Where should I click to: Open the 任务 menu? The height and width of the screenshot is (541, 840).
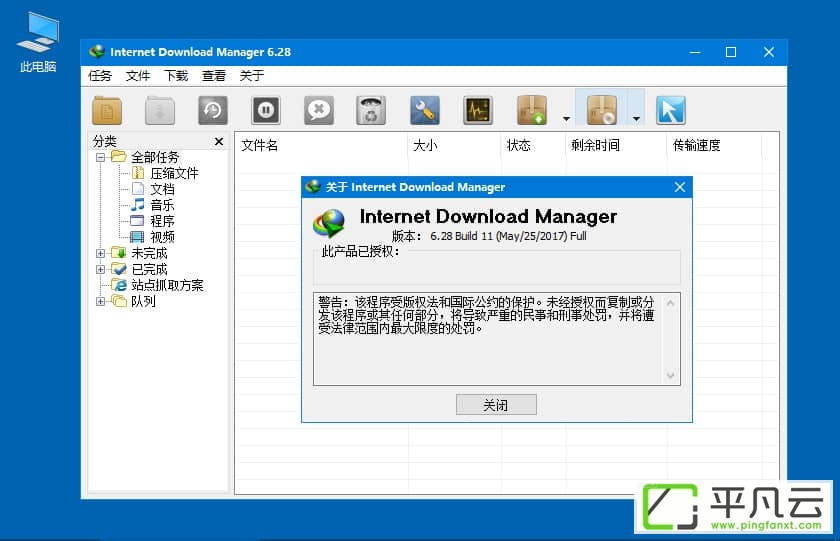(100, 76)
